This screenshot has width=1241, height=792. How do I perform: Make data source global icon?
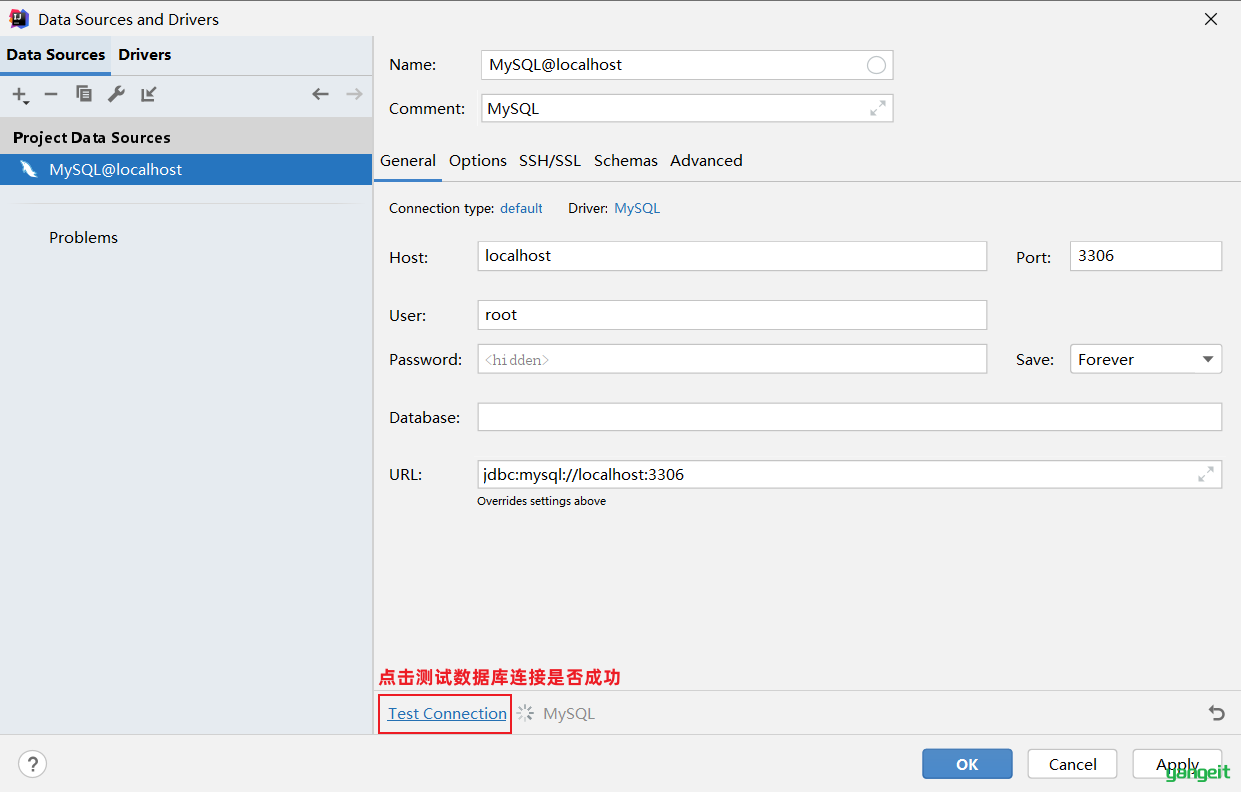[x=149, y=94]
